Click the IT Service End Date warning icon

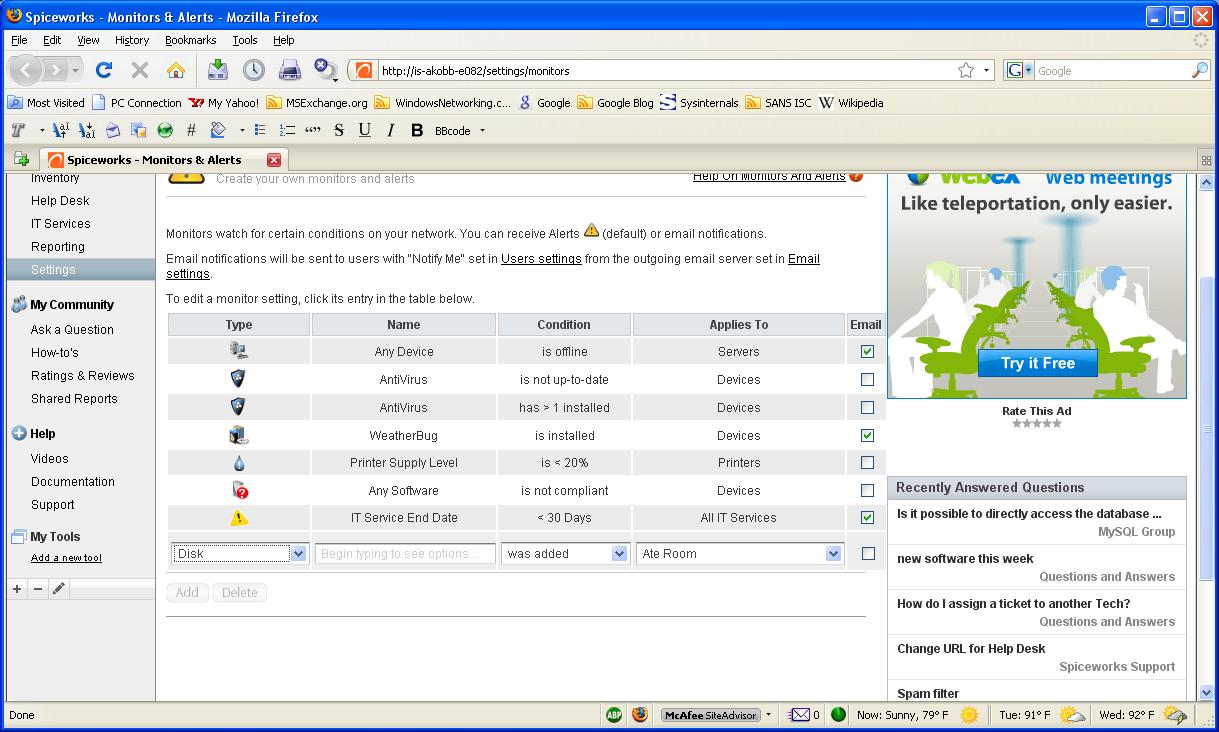[240, 518]
